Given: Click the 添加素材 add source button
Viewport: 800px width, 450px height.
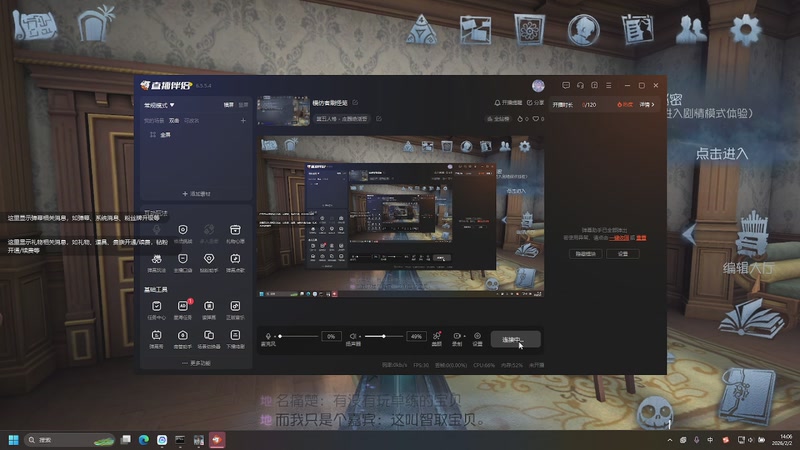Looking at the screenshot, I should click(x=196, y=194).
